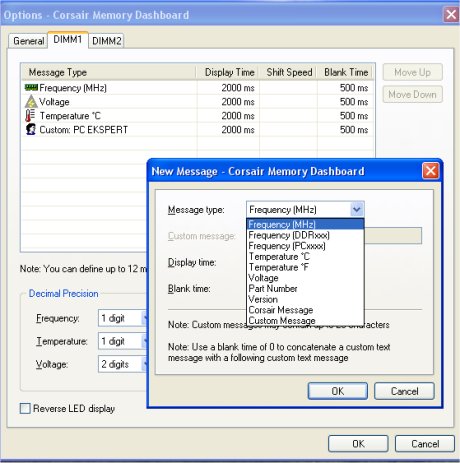Click the custom message icon beside PC EKSPERT
This screenshot has height=463, width=460.
(31, 129)
